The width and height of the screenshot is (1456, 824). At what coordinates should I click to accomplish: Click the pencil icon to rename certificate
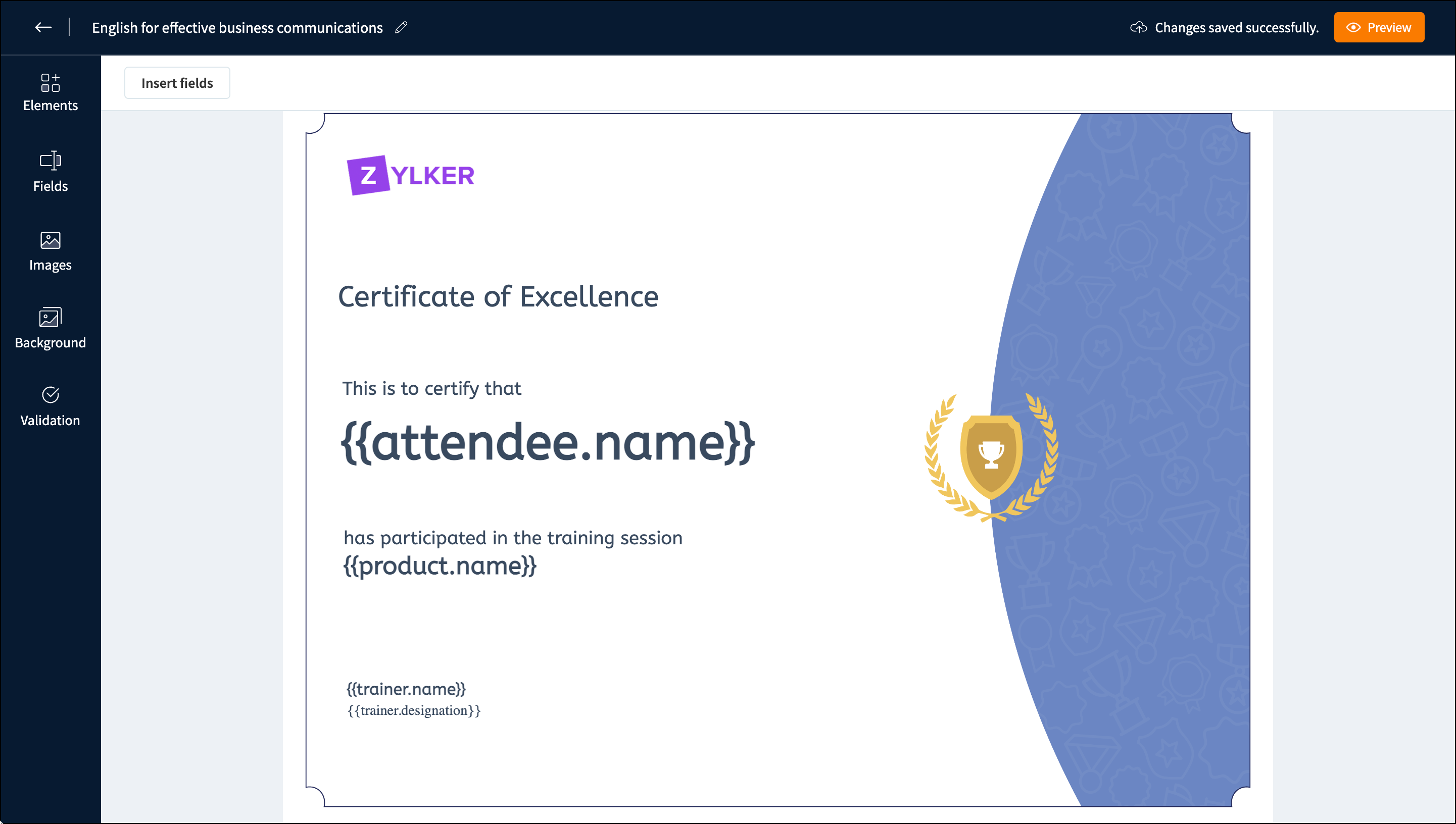click(401, 27)
